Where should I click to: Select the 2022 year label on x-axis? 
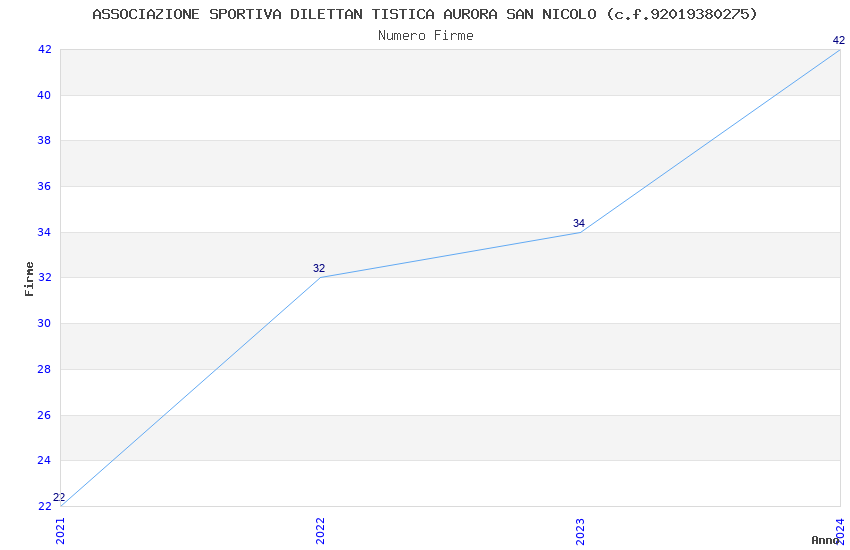click(x=320, y=530)
